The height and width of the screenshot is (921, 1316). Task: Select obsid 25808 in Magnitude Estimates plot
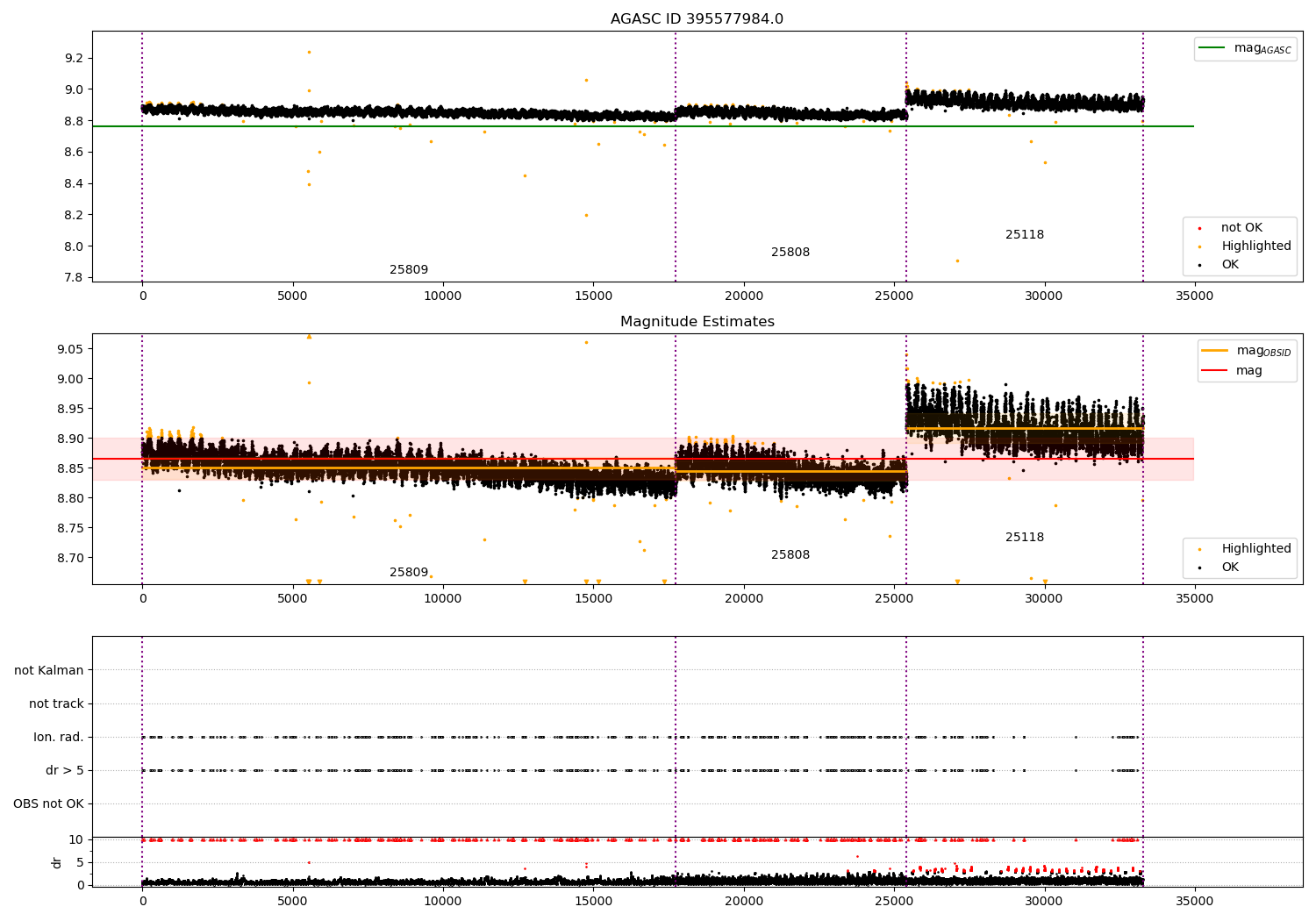[x=790, y=555]
